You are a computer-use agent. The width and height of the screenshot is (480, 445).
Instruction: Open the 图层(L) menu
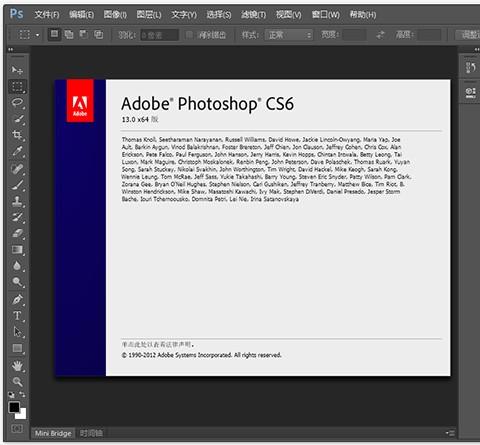pyautogui.click(x=149, y=15)
